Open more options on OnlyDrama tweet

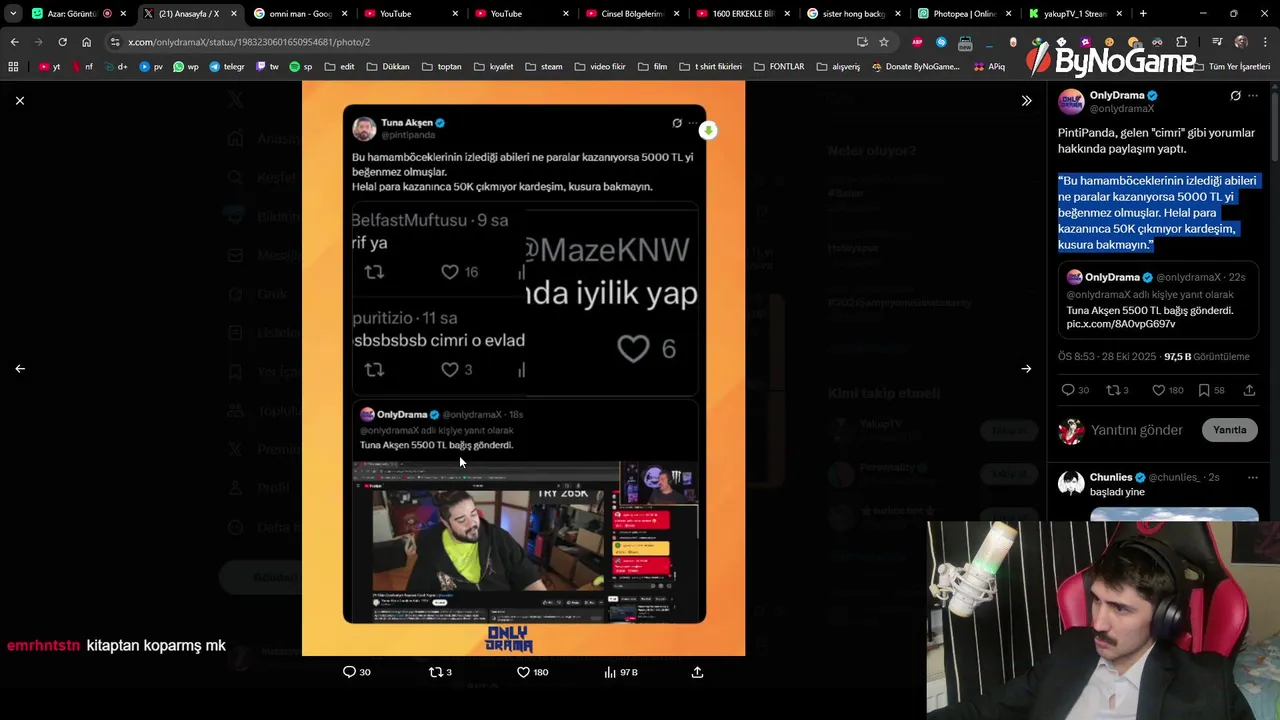1253,96
